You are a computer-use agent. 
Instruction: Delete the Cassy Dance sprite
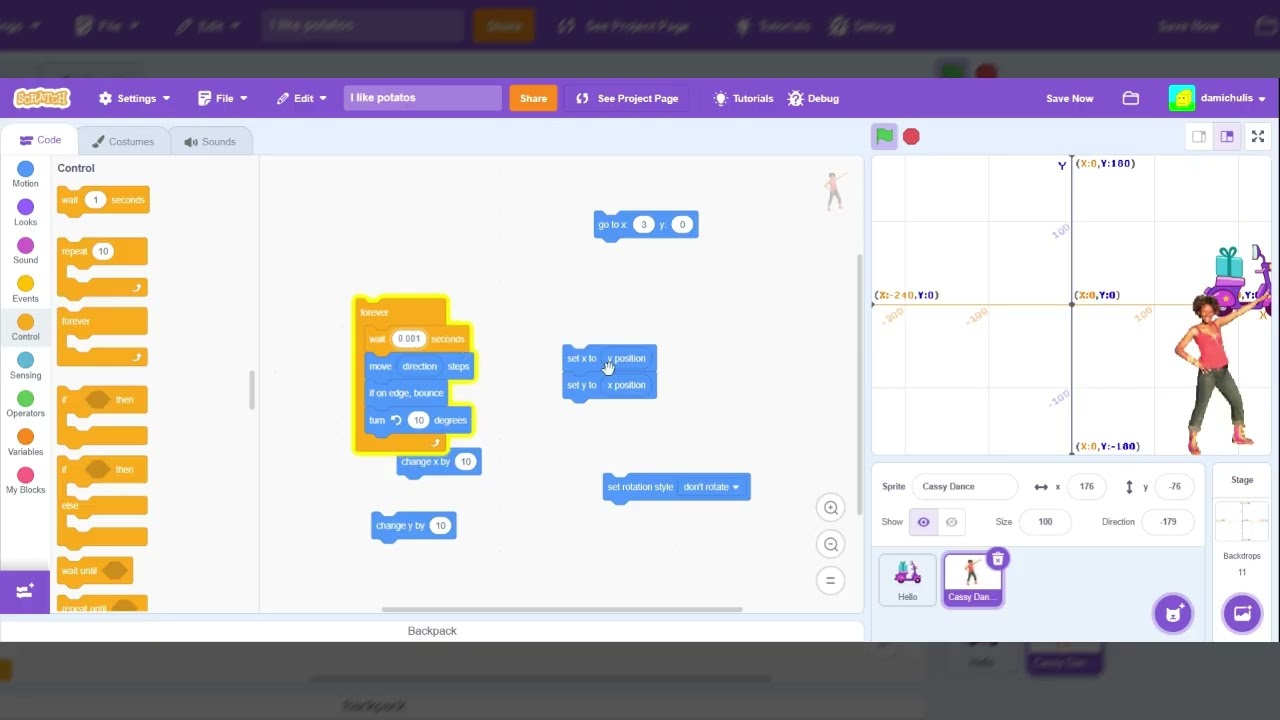[997, 559]
